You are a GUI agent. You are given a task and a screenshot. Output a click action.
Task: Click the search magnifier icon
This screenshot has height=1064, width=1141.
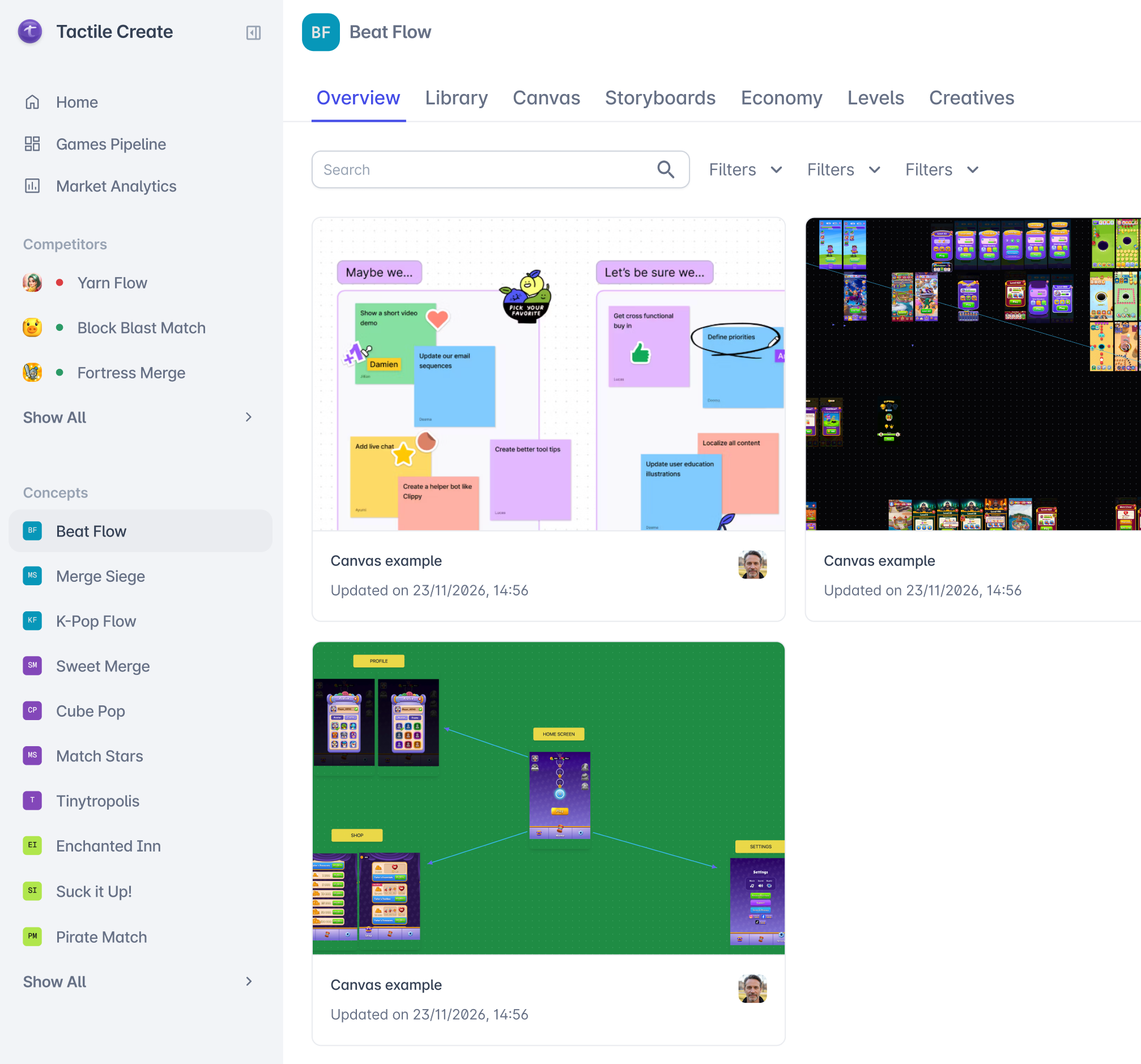666,169
